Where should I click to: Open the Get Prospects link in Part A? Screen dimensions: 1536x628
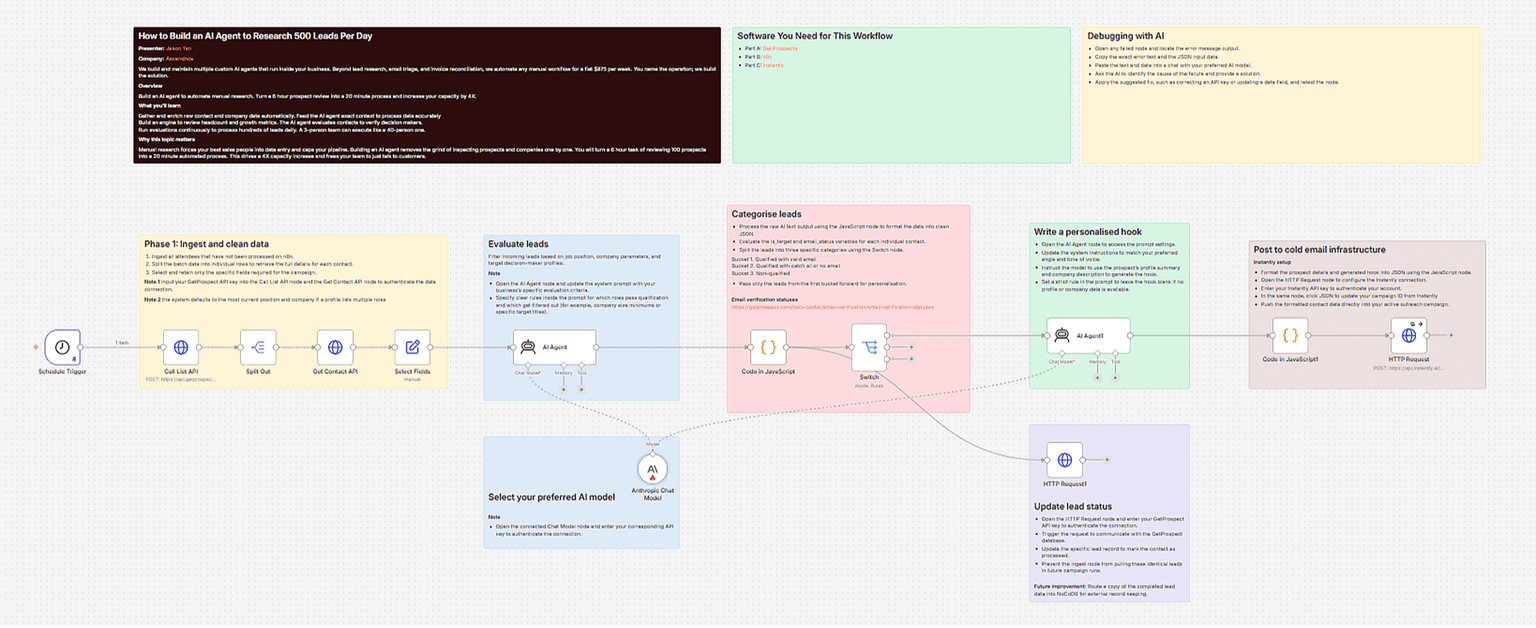point(780,48)
